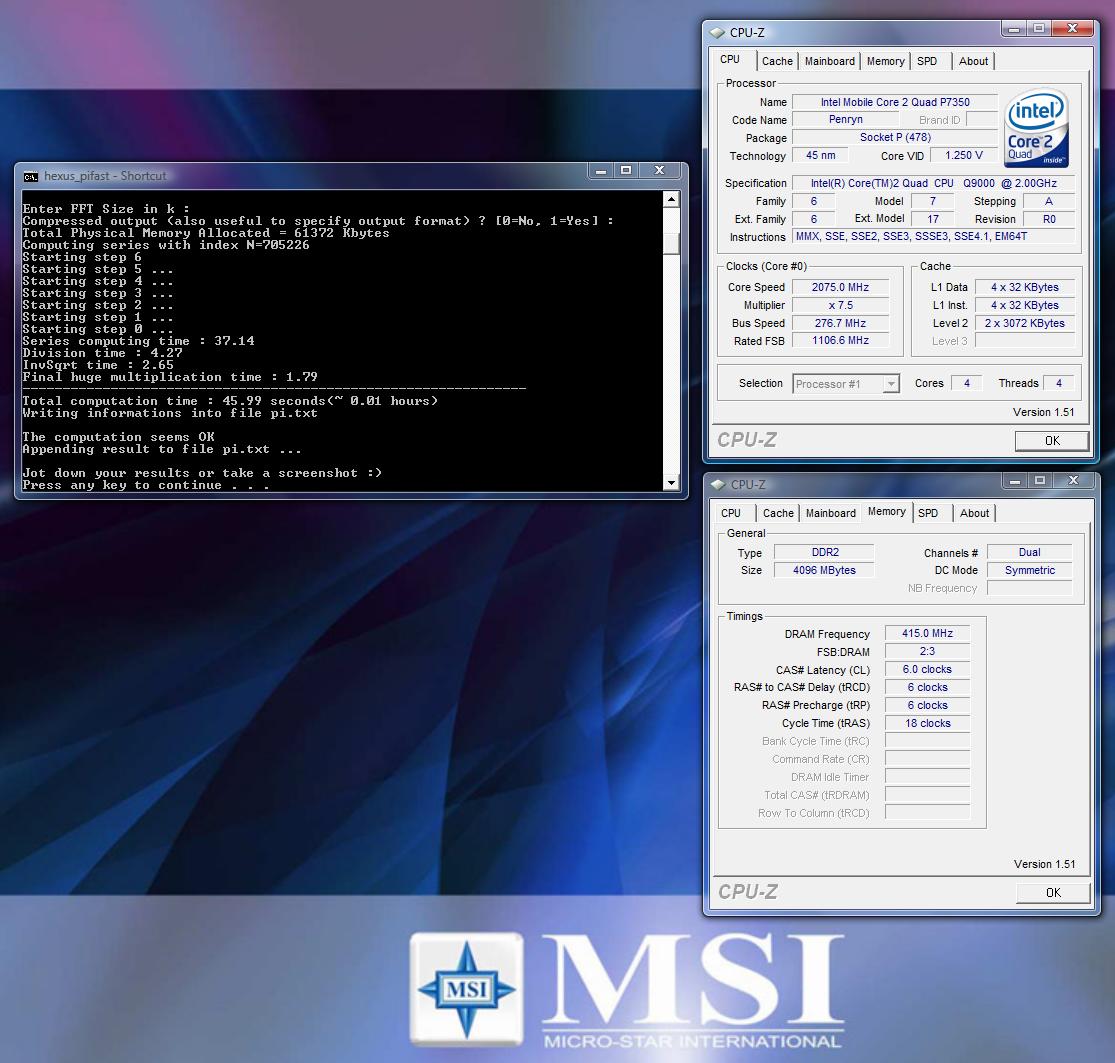The width and height of the screenshot is (1115, 1063).
Task: Maximize the hexus_pifast console window
Action: tap(626, 171)
